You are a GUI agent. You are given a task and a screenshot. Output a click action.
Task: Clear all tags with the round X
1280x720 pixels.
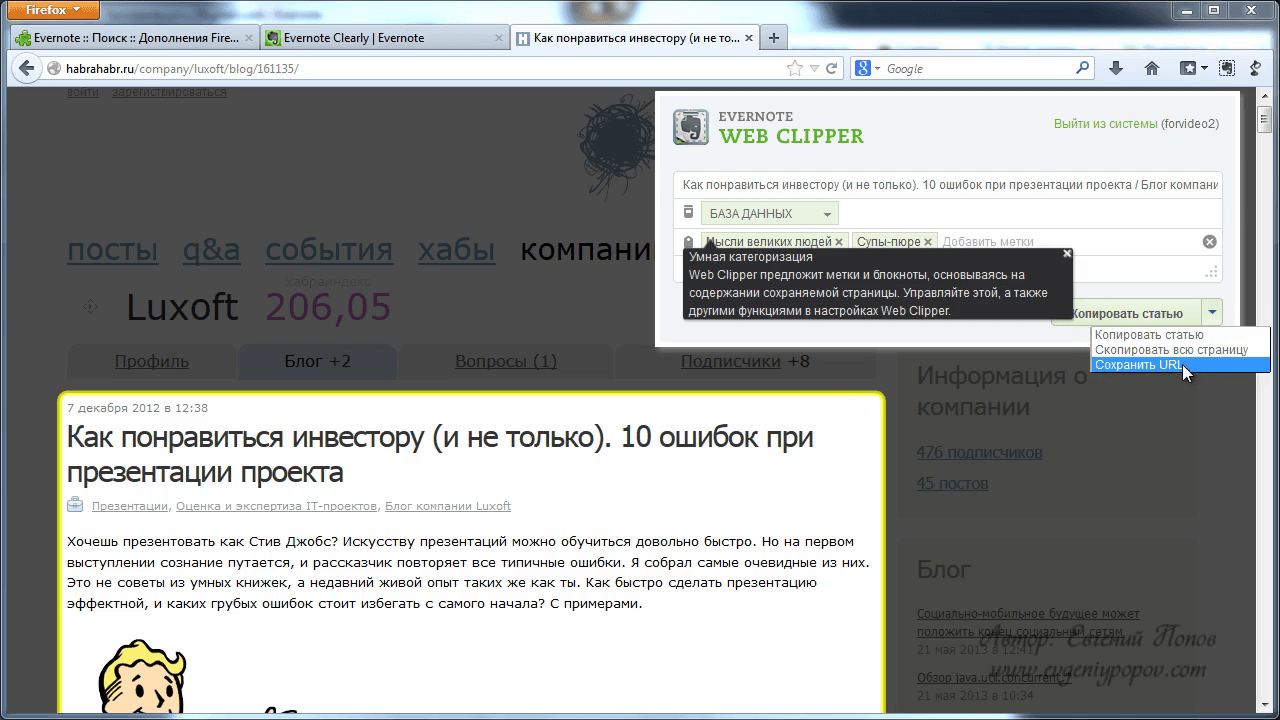pyautogui.click(x=1209, y=242)
